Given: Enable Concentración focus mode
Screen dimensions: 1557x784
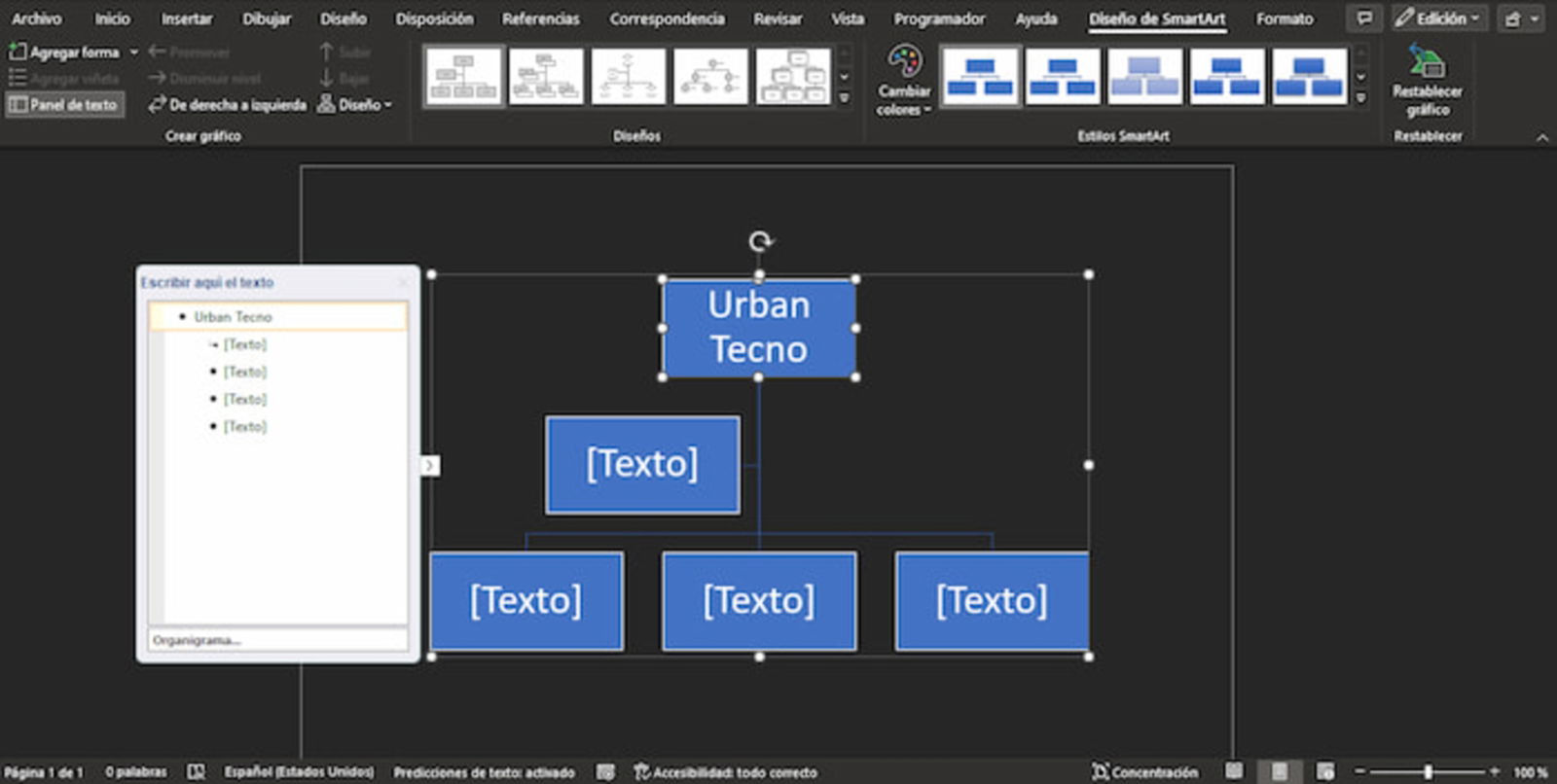Looking at the screenshot, I should click(1144, 772).
